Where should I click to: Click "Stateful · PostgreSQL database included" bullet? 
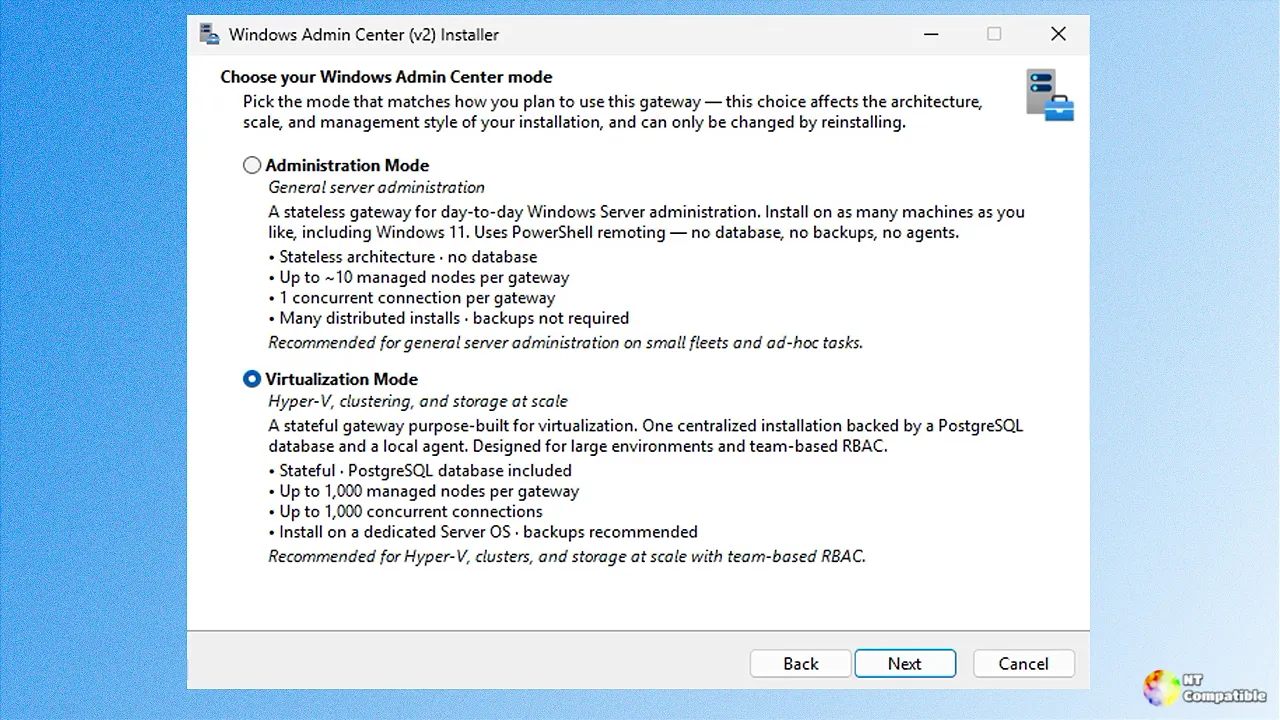tap(420, 470)
